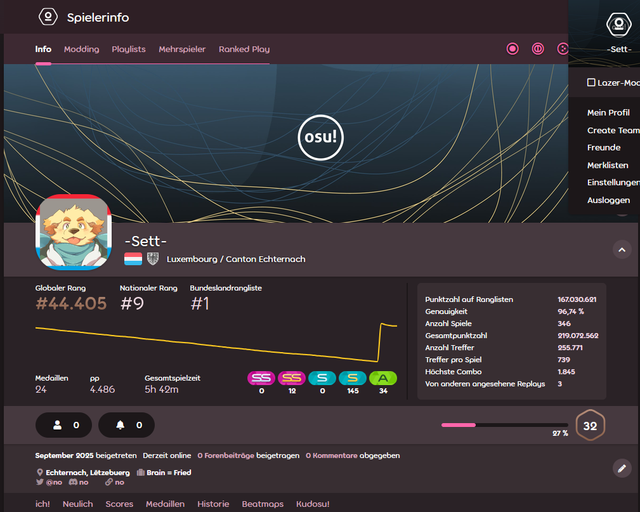This screenshot has height=512, width=640.
Task: Toggle the Lazer-Mod checkbox
Action: click(x=591, y=82)
